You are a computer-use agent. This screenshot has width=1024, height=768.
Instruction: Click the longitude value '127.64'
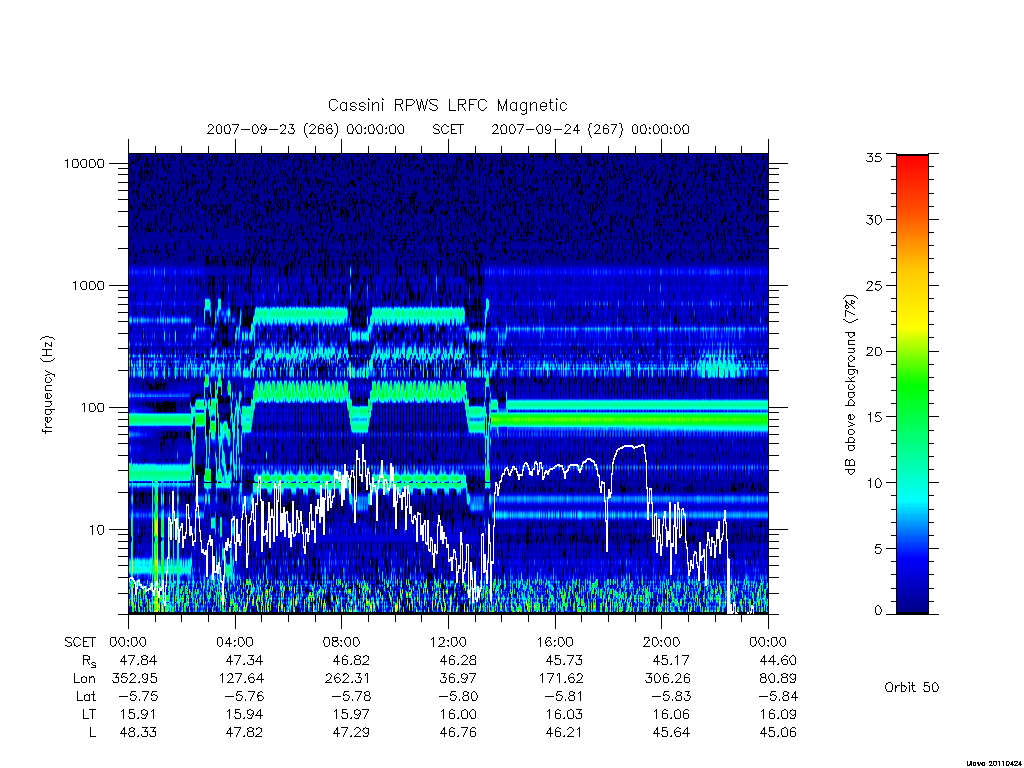241,679
